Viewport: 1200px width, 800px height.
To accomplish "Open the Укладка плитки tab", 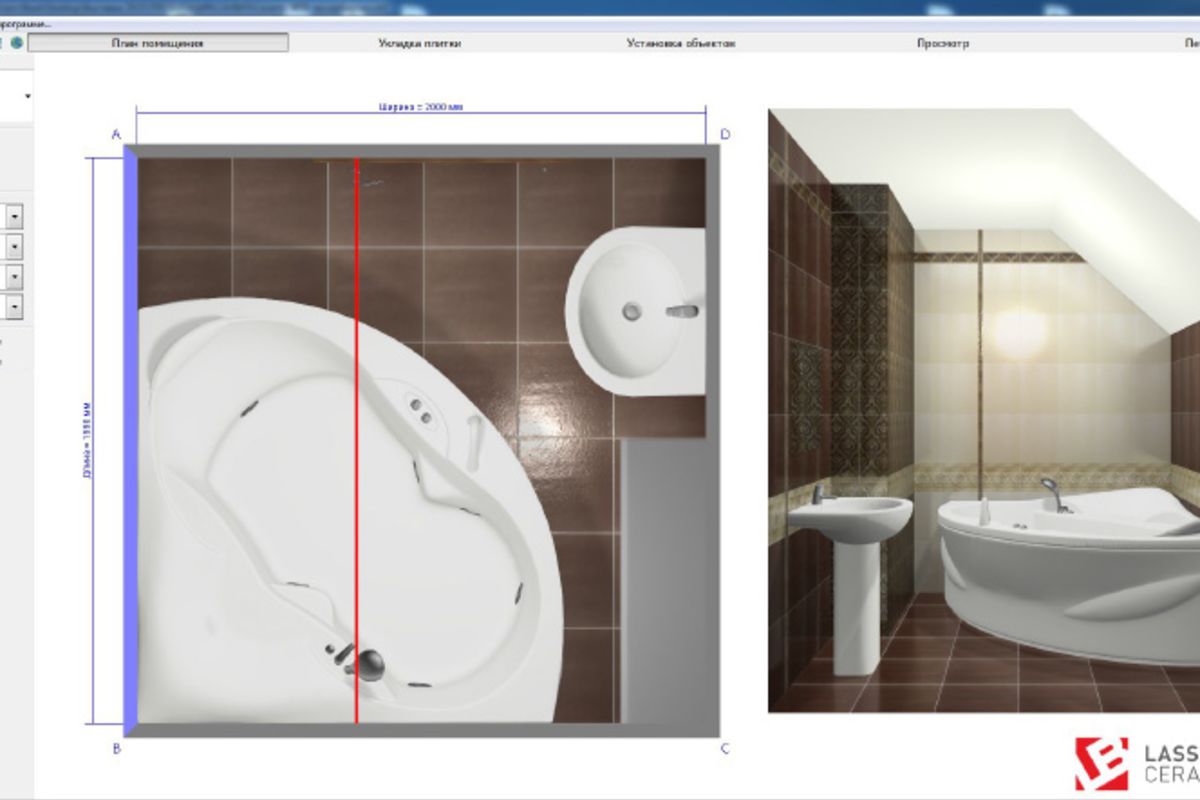I will coord(420,43).
